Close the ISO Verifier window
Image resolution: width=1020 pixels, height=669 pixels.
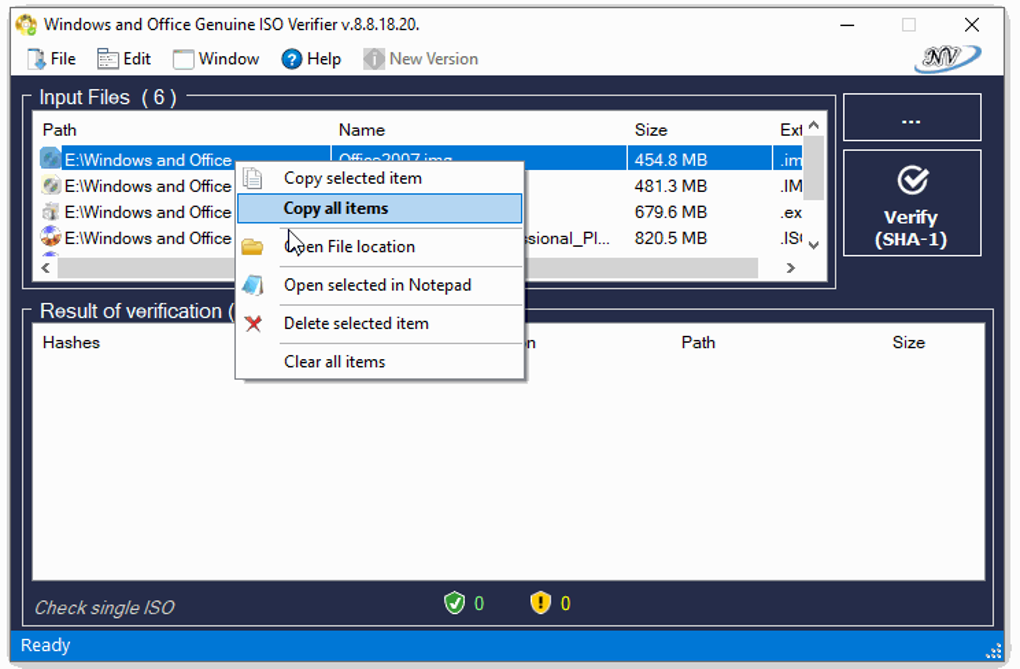pos(972,25)
